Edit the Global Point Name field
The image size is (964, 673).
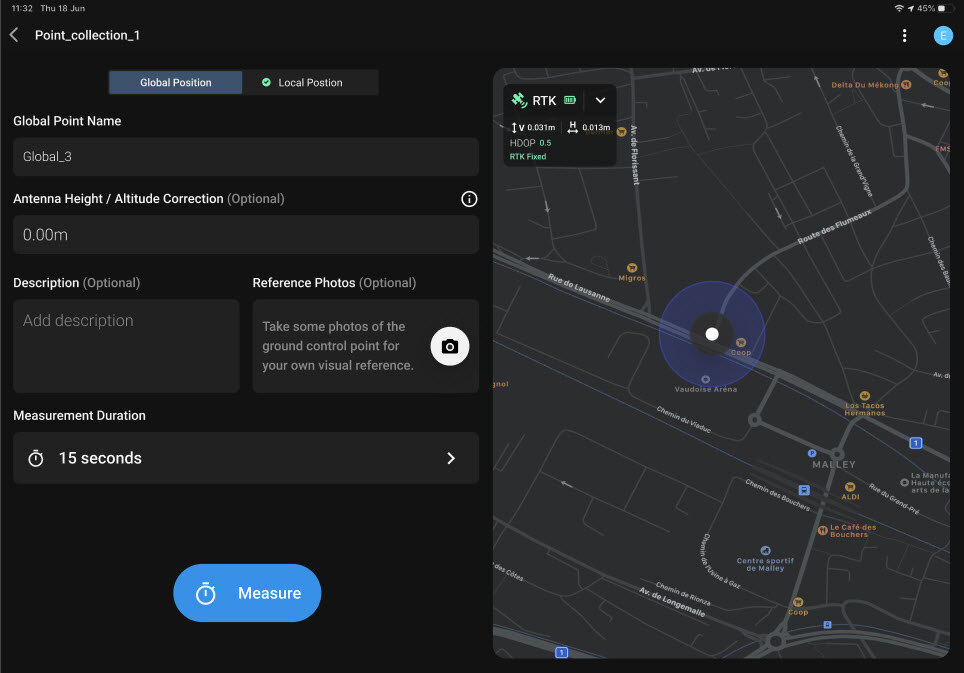click(245, 156)
